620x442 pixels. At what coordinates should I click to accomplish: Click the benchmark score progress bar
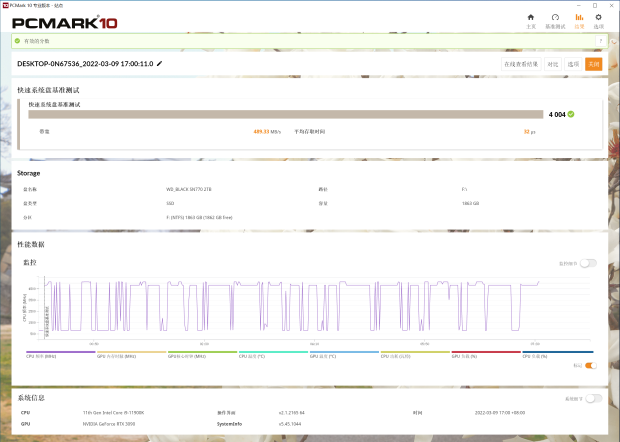(285, 114)
